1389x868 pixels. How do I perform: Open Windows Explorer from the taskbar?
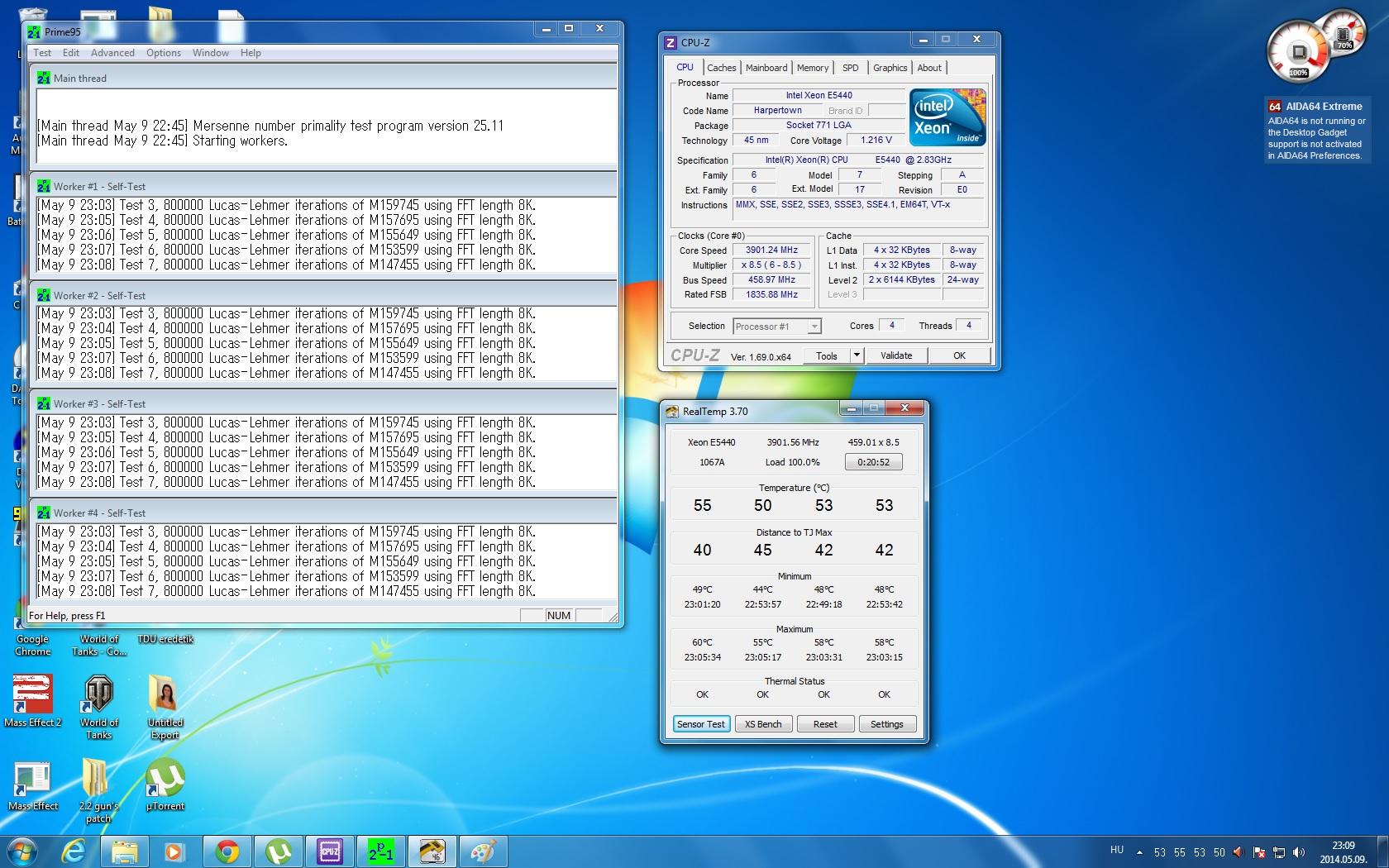[124, 851]
